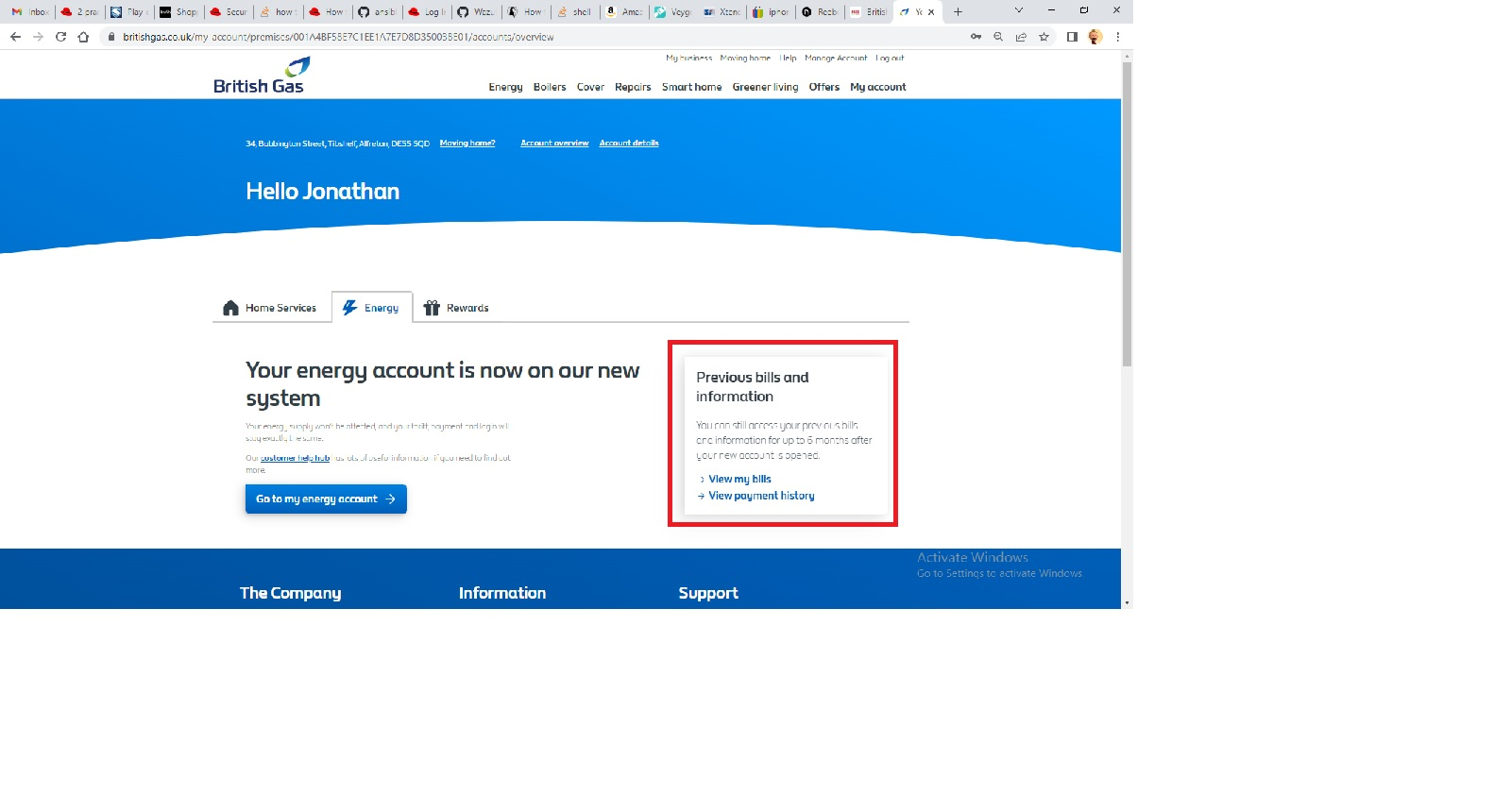Viewport: 1511px width, 812px height.
Task: Switch to the 'Voyg' browser tab
Action: point(673,12)
